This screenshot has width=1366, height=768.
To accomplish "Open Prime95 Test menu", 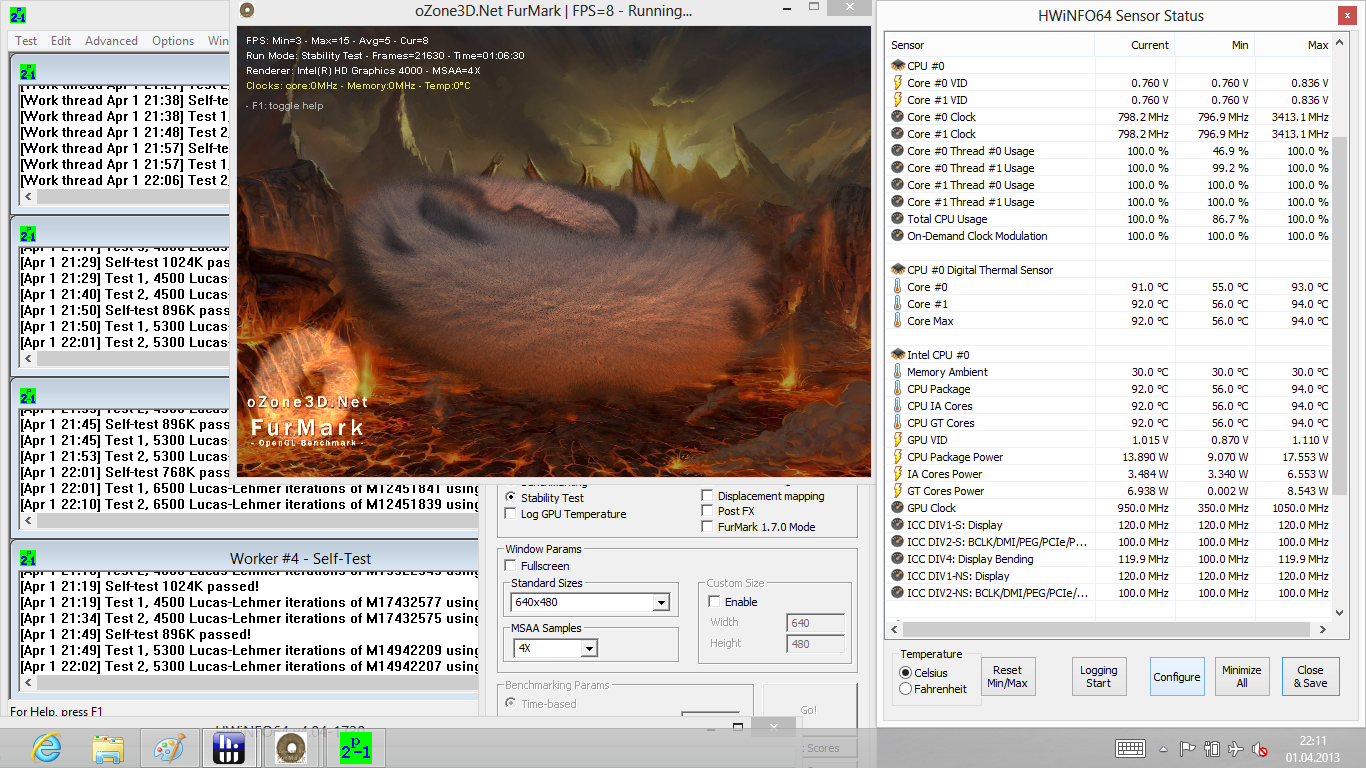I will 26,41.
